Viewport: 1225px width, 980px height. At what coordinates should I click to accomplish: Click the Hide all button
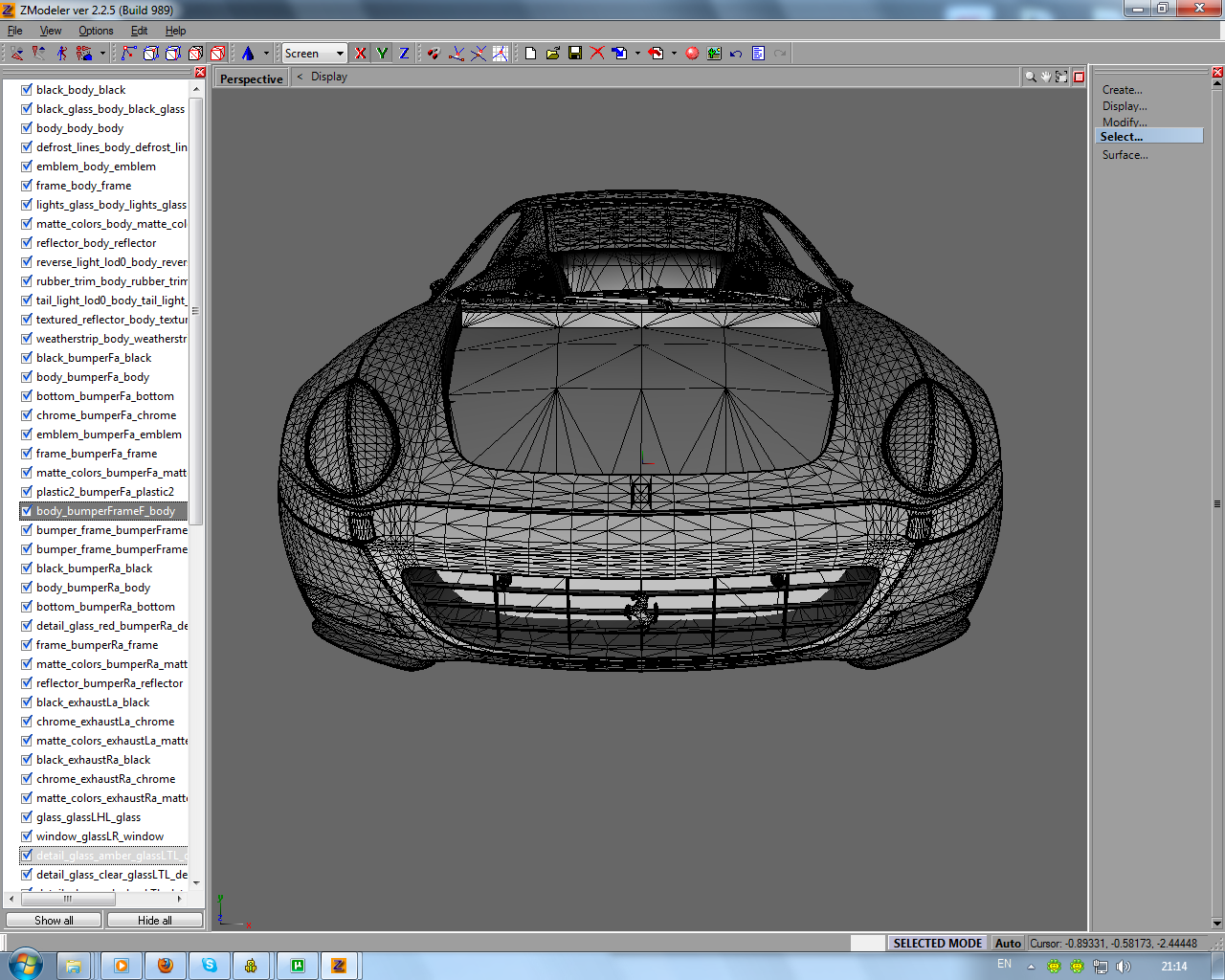tap(155, 921)
